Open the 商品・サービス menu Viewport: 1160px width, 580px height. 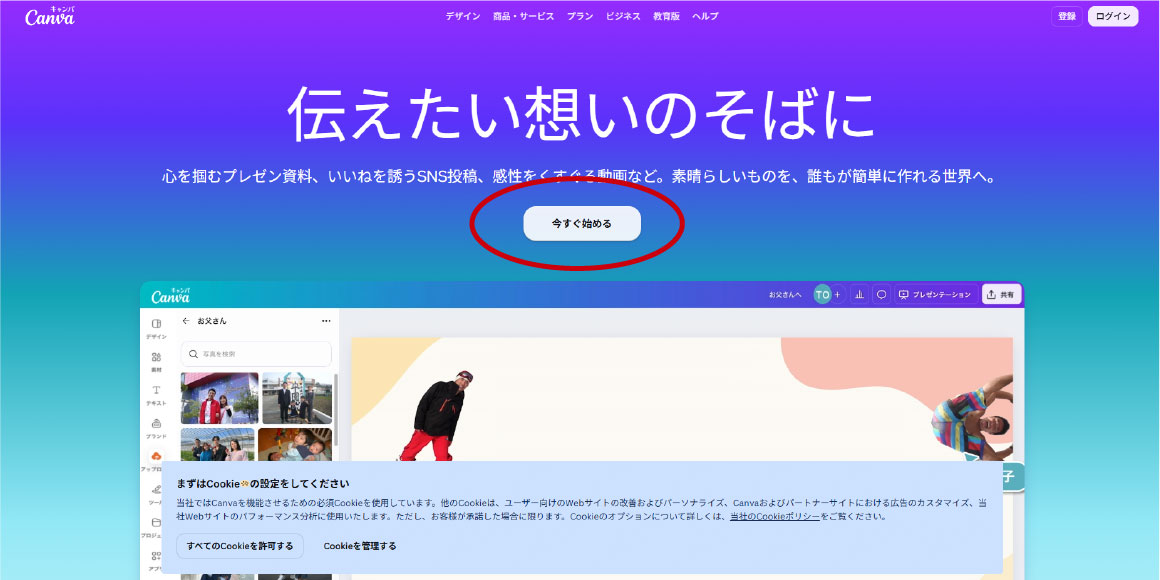523,16
